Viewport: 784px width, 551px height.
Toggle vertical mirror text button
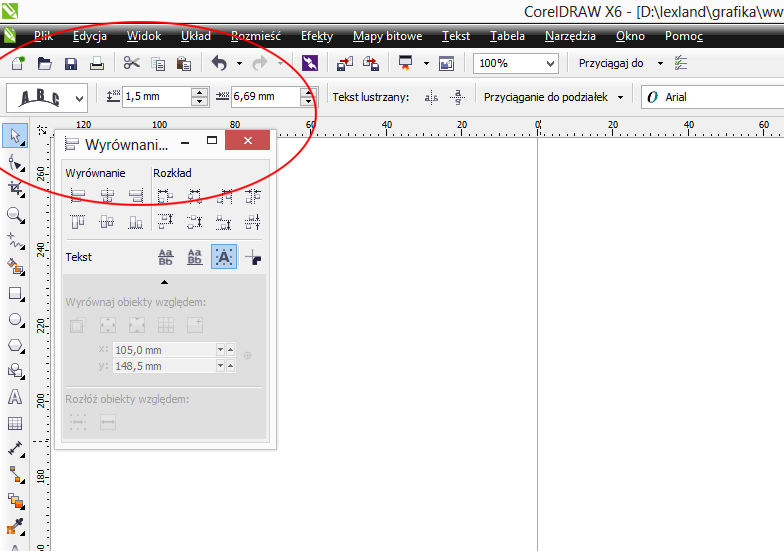458,98
